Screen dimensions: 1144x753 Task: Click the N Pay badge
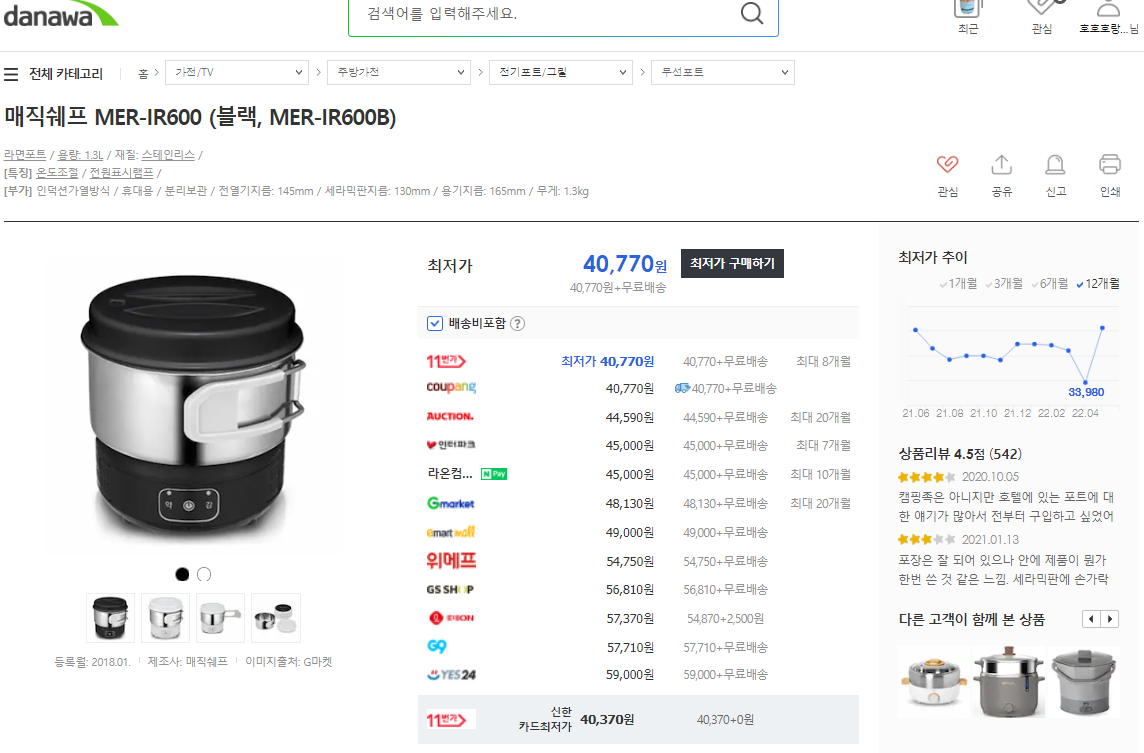(x=494, y=474)
